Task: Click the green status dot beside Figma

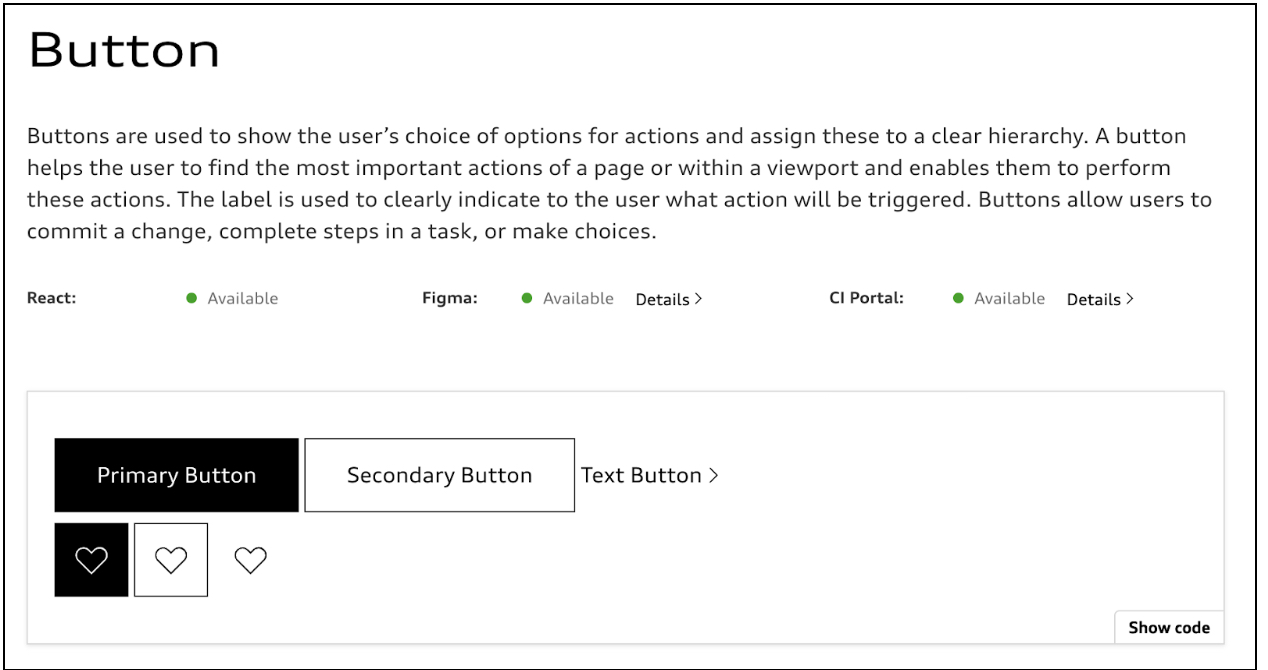Action: click(528, 297)
